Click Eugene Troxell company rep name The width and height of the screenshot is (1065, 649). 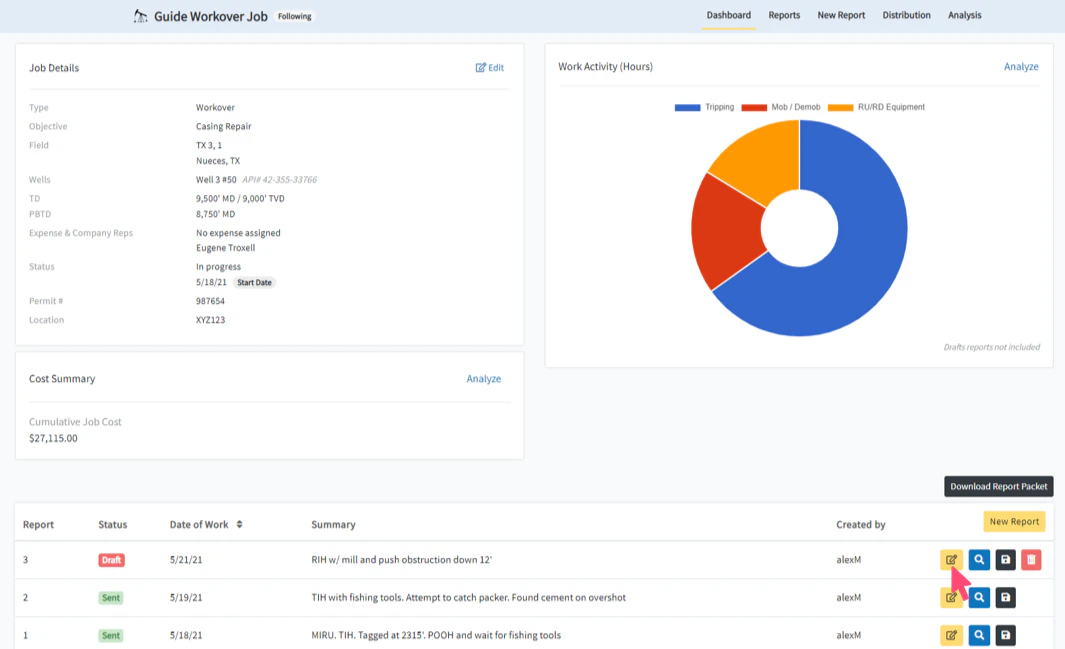(x=225, y=248)
